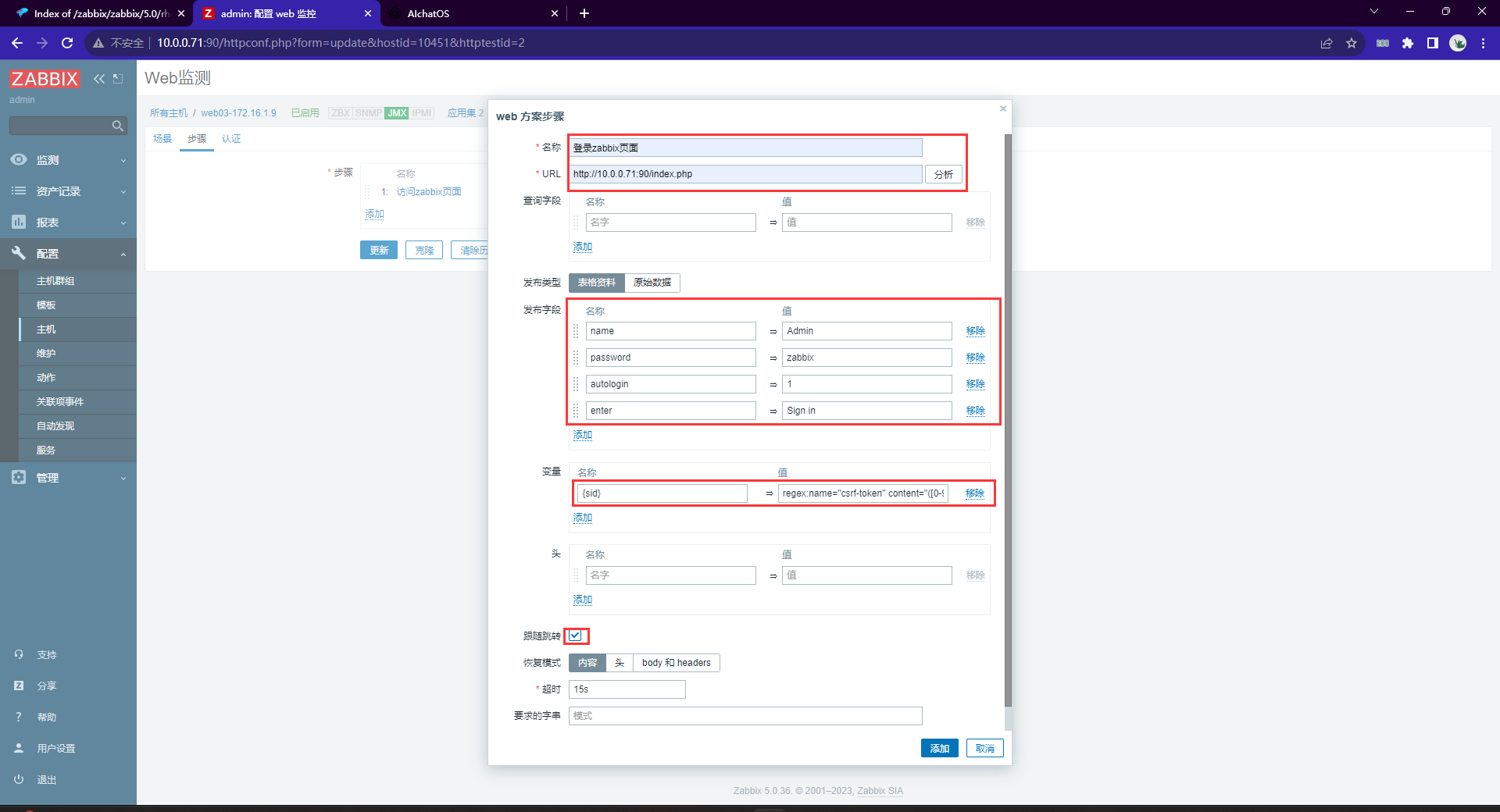Click the blue 添加 button in the dialog footer

[x=939, y=748]
